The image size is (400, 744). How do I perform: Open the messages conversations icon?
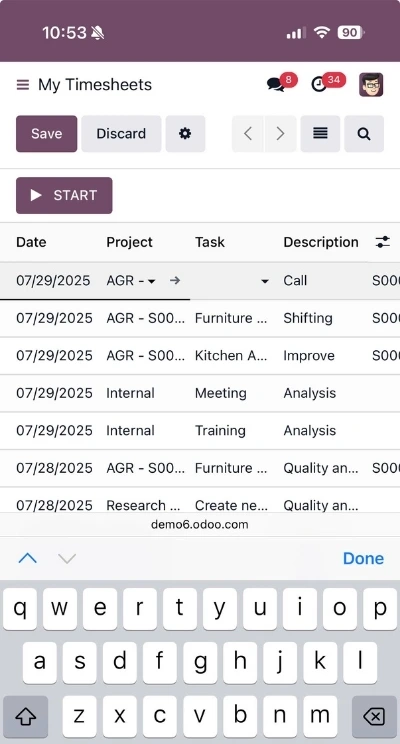point(276,85)
